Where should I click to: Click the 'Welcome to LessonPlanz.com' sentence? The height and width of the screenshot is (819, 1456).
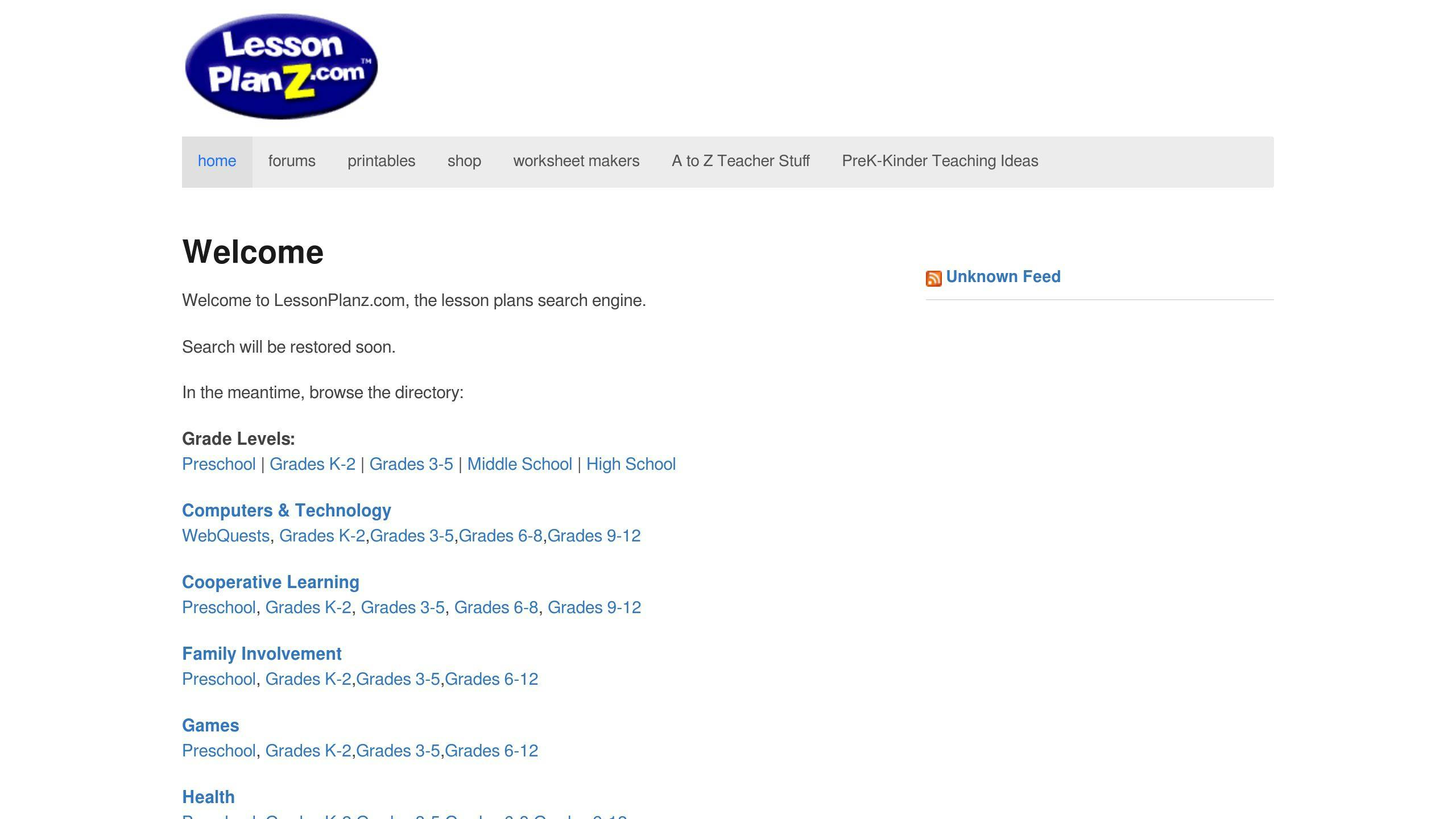(x=413, y=300)
